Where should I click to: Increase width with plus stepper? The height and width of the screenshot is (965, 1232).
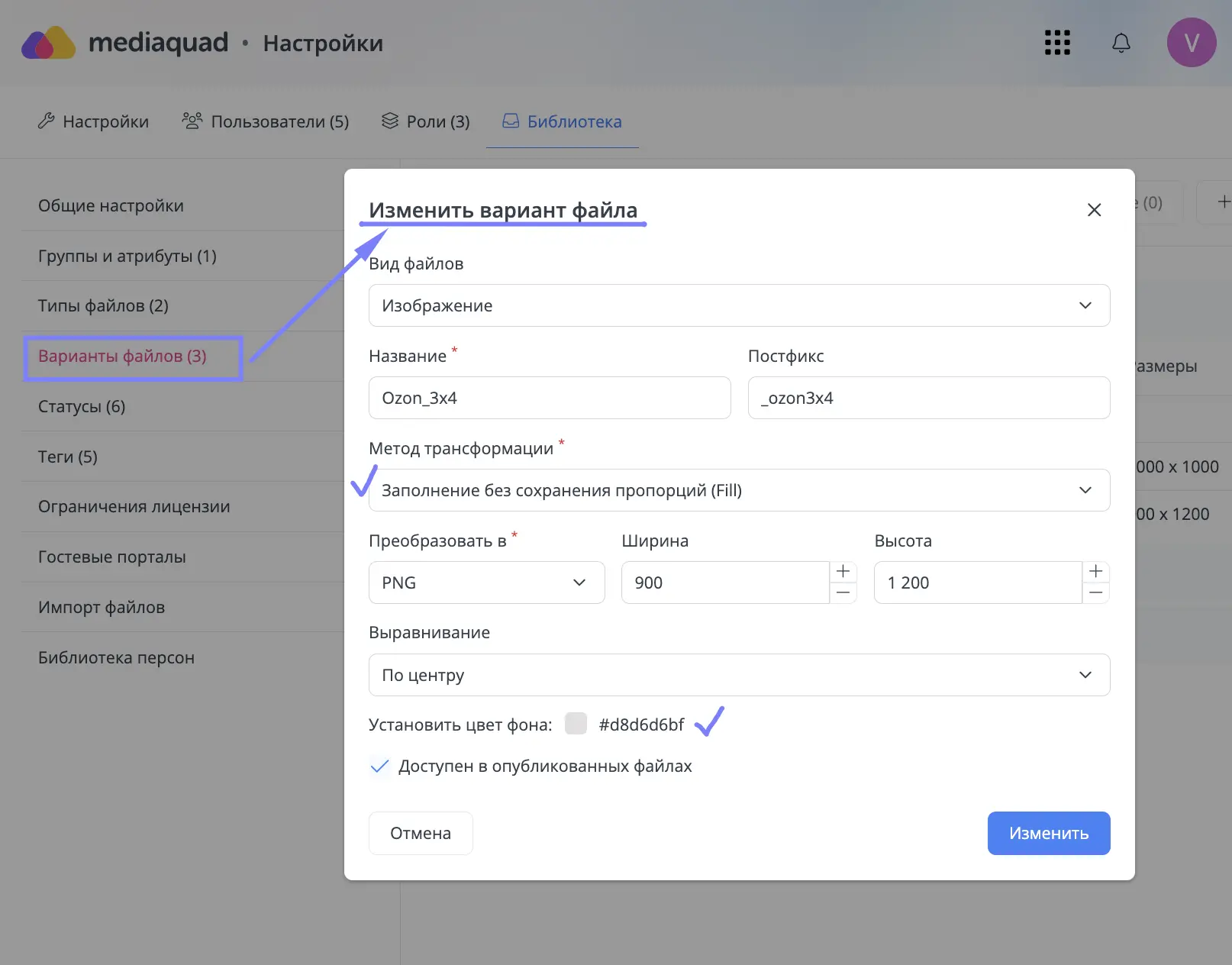click(x=843, y=572)
